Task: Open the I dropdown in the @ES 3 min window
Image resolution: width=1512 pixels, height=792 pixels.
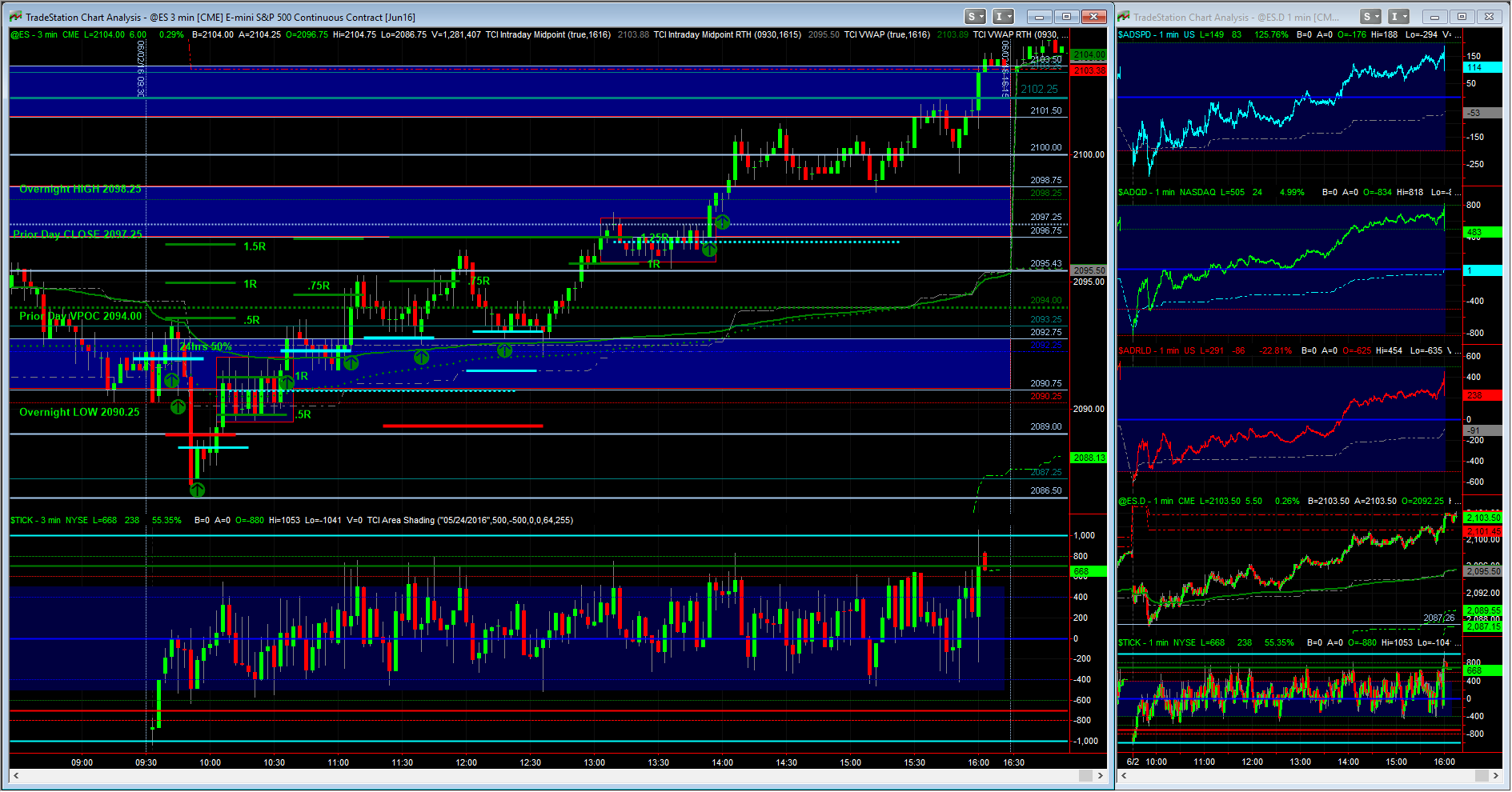Action: pyautogui.click(x=1003, y=17)
